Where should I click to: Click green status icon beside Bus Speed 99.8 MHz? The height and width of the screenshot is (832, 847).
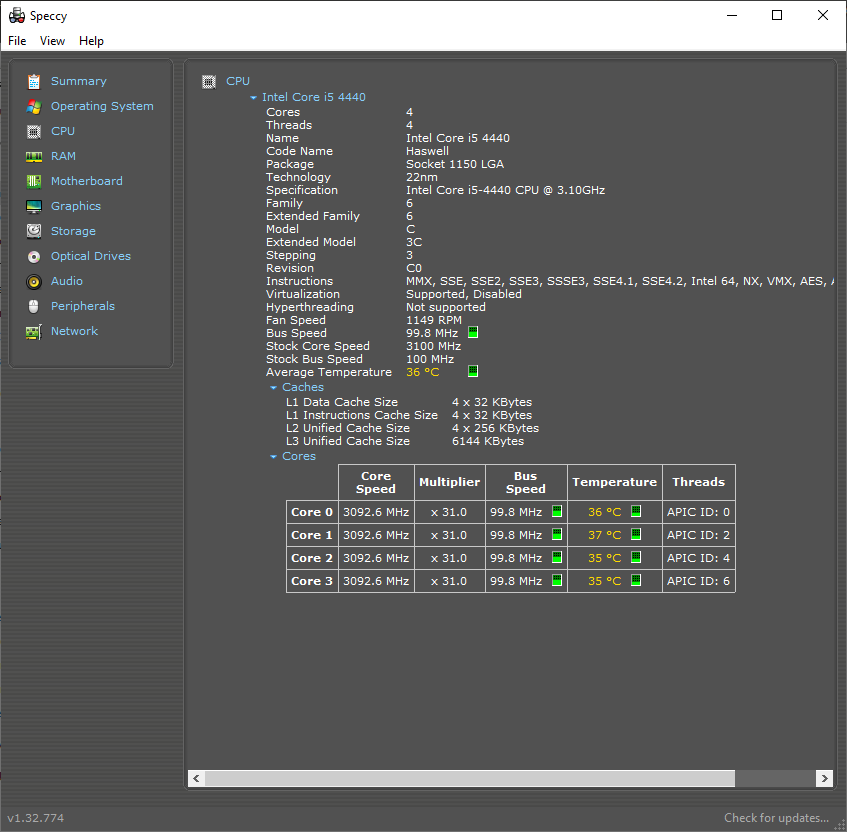point(473,332)
